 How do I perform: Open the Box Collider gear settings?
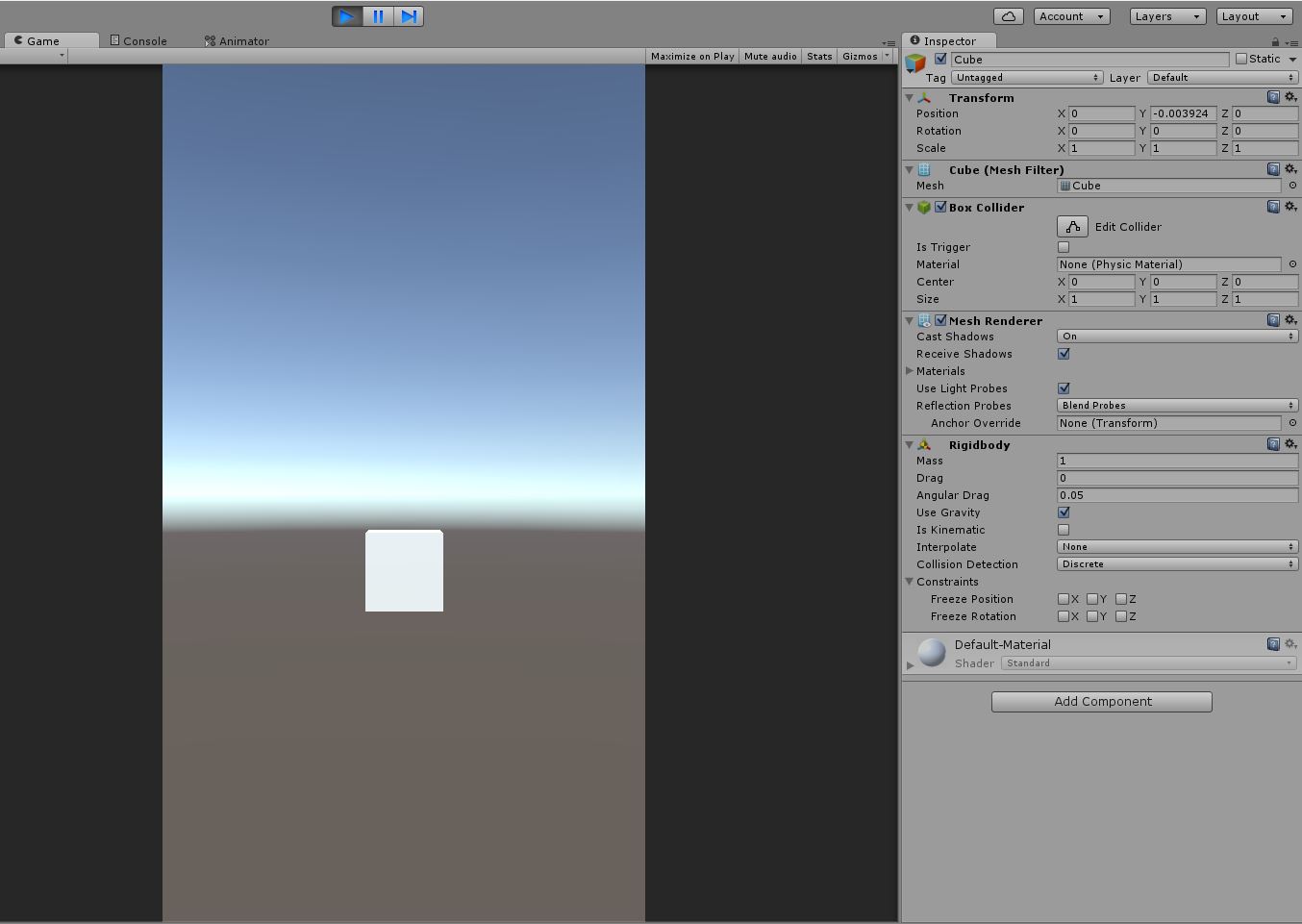pos(1290,207)
